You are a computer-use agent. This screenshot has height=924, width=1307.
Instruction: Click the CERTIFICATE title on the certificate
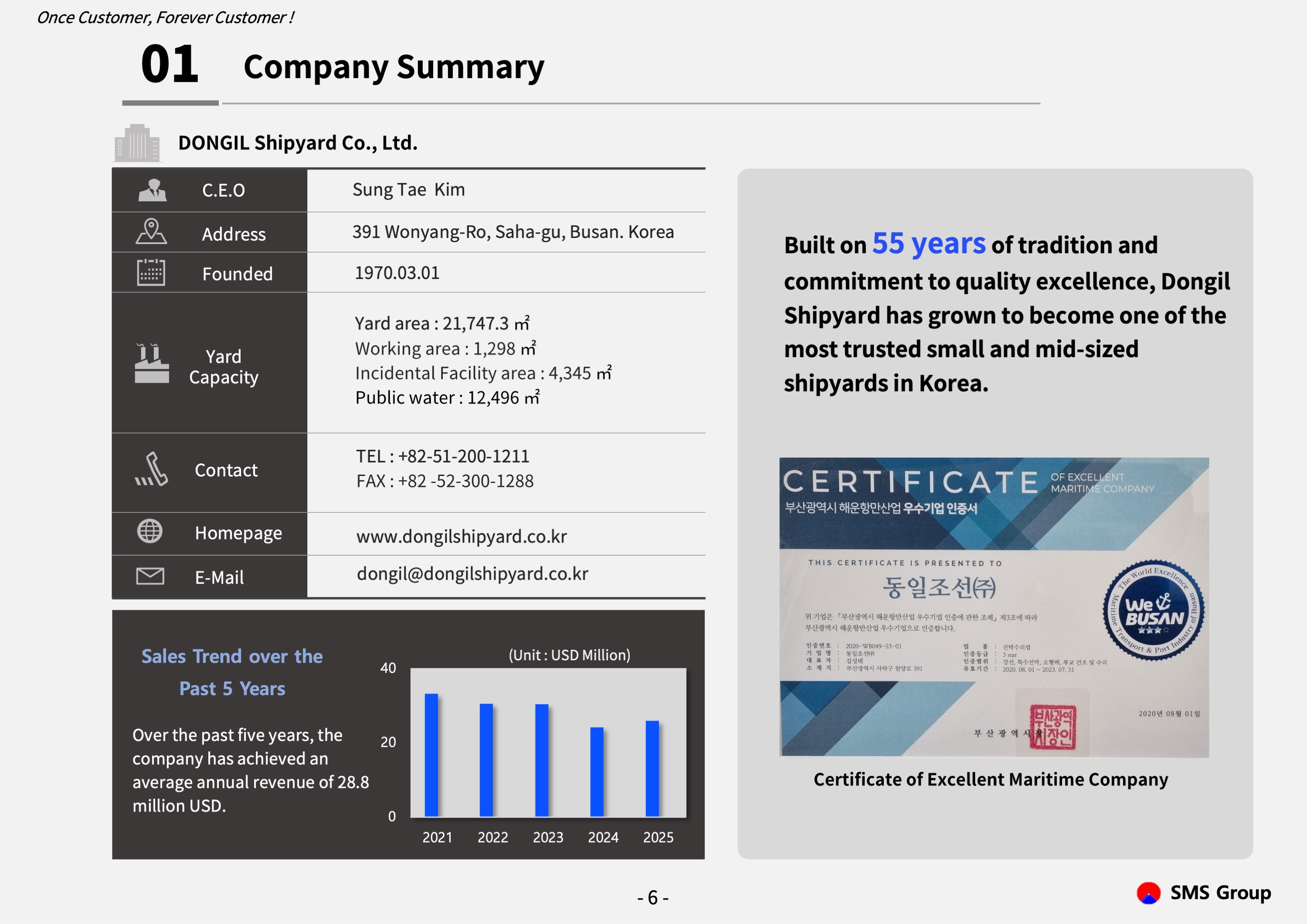(911, 482)
